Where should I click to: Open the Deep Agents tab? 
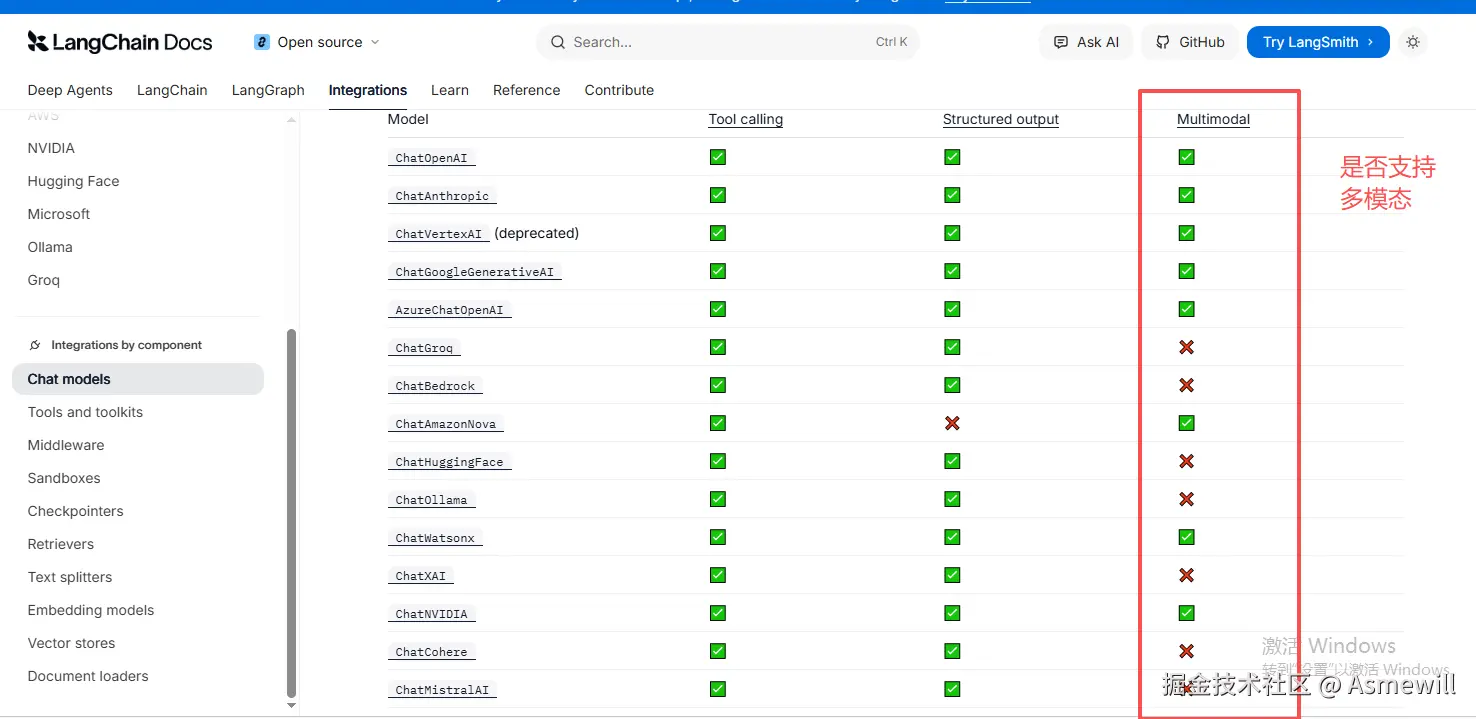pyautogui.click(x=70, y=90)
